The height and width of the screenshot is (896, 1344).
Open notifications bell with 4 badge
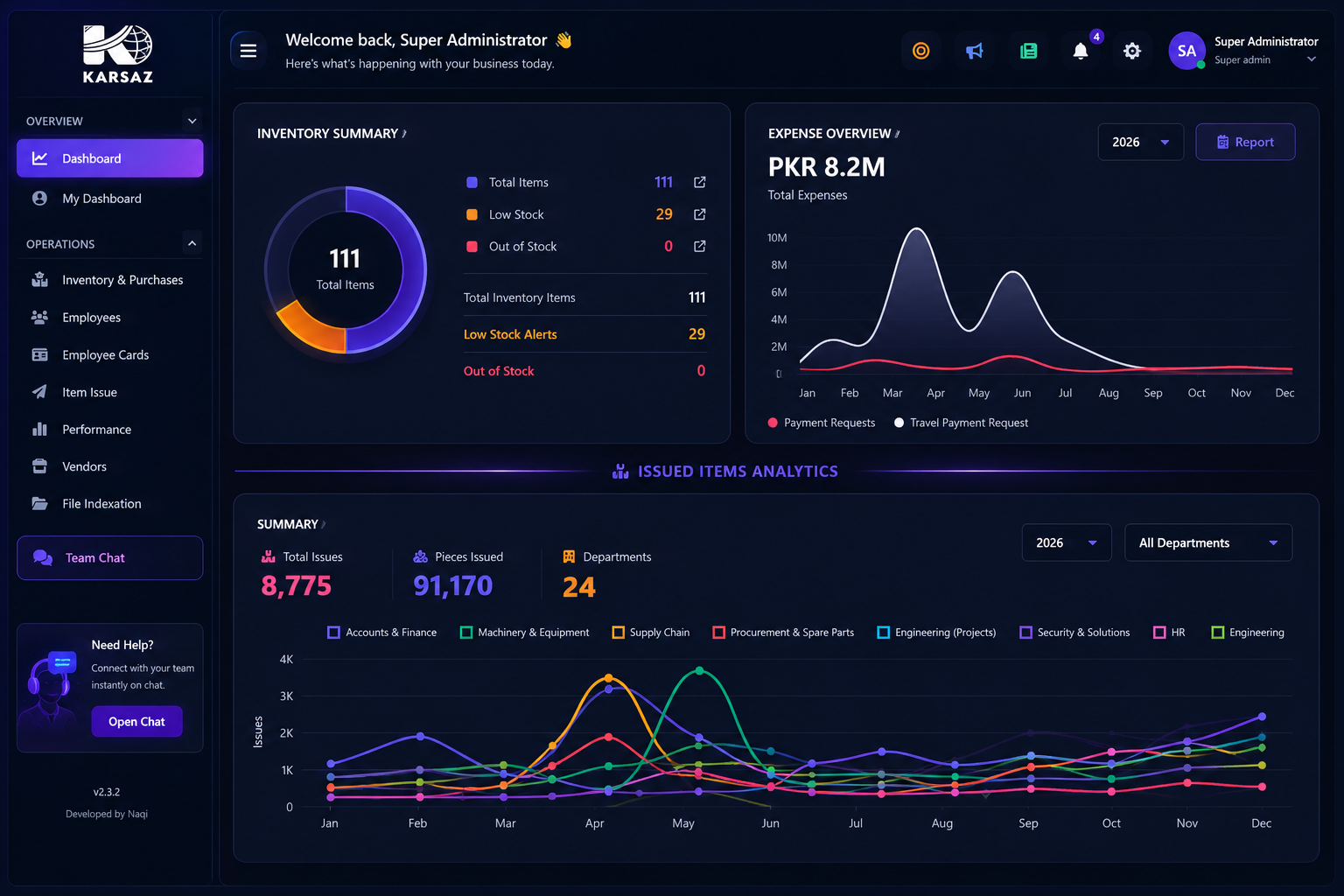pyautogui.click(x=1081, y=51)
